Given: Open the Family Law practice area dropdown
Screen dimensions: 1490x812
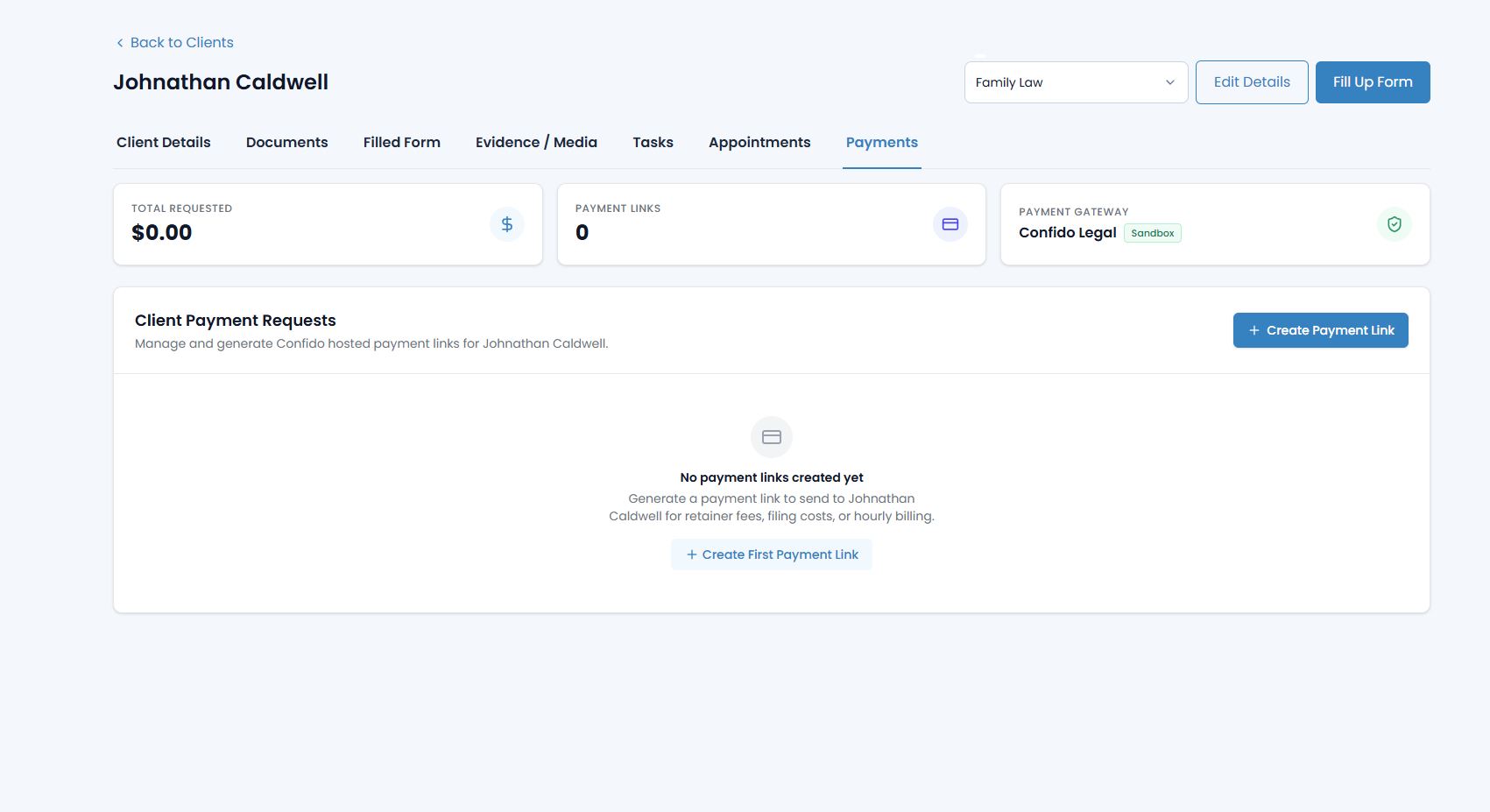Looking at the screenshot, I should click(x=1076, y=82).
